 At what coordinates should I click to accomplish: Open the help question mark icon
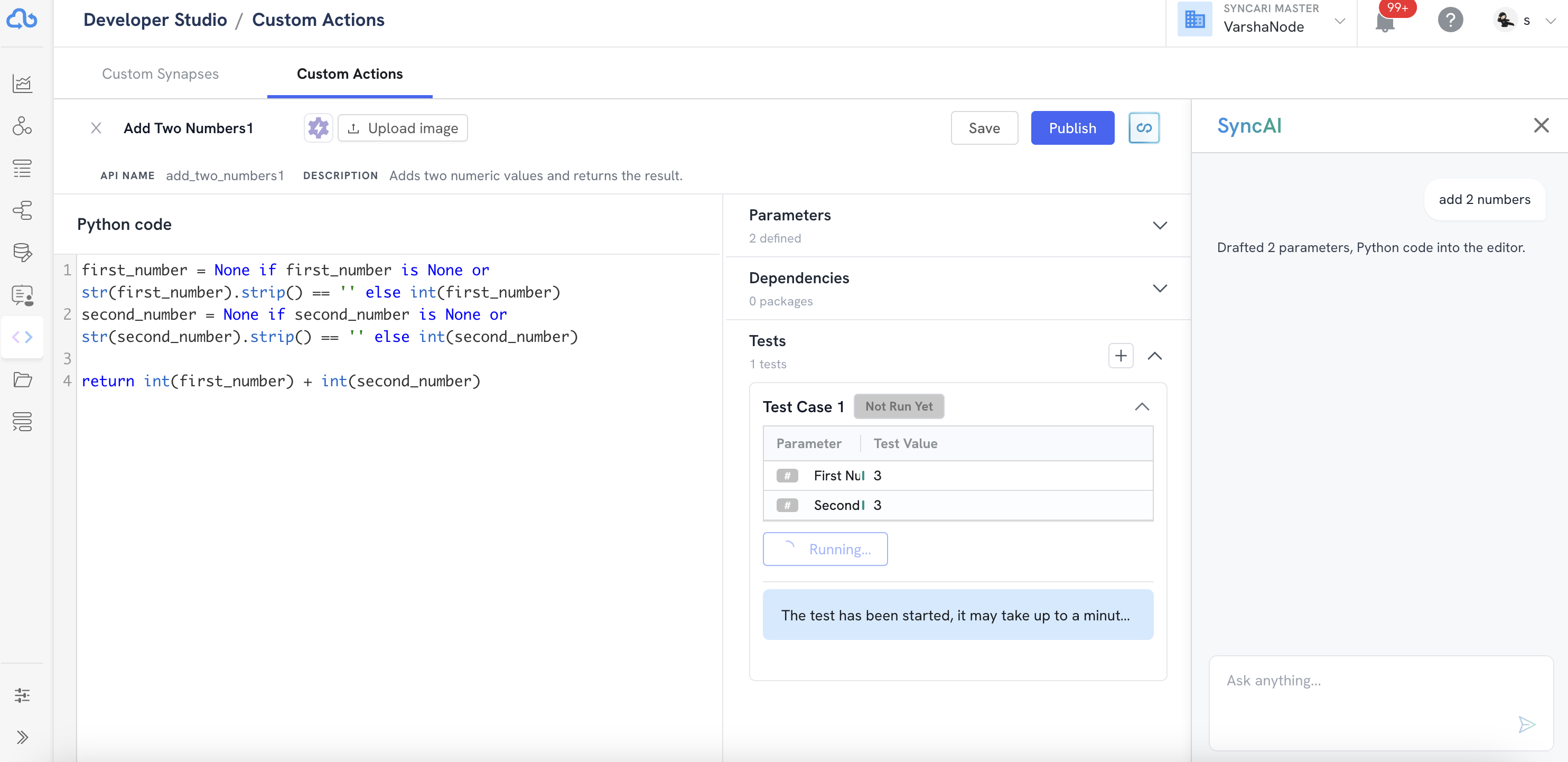point(1450,20)
